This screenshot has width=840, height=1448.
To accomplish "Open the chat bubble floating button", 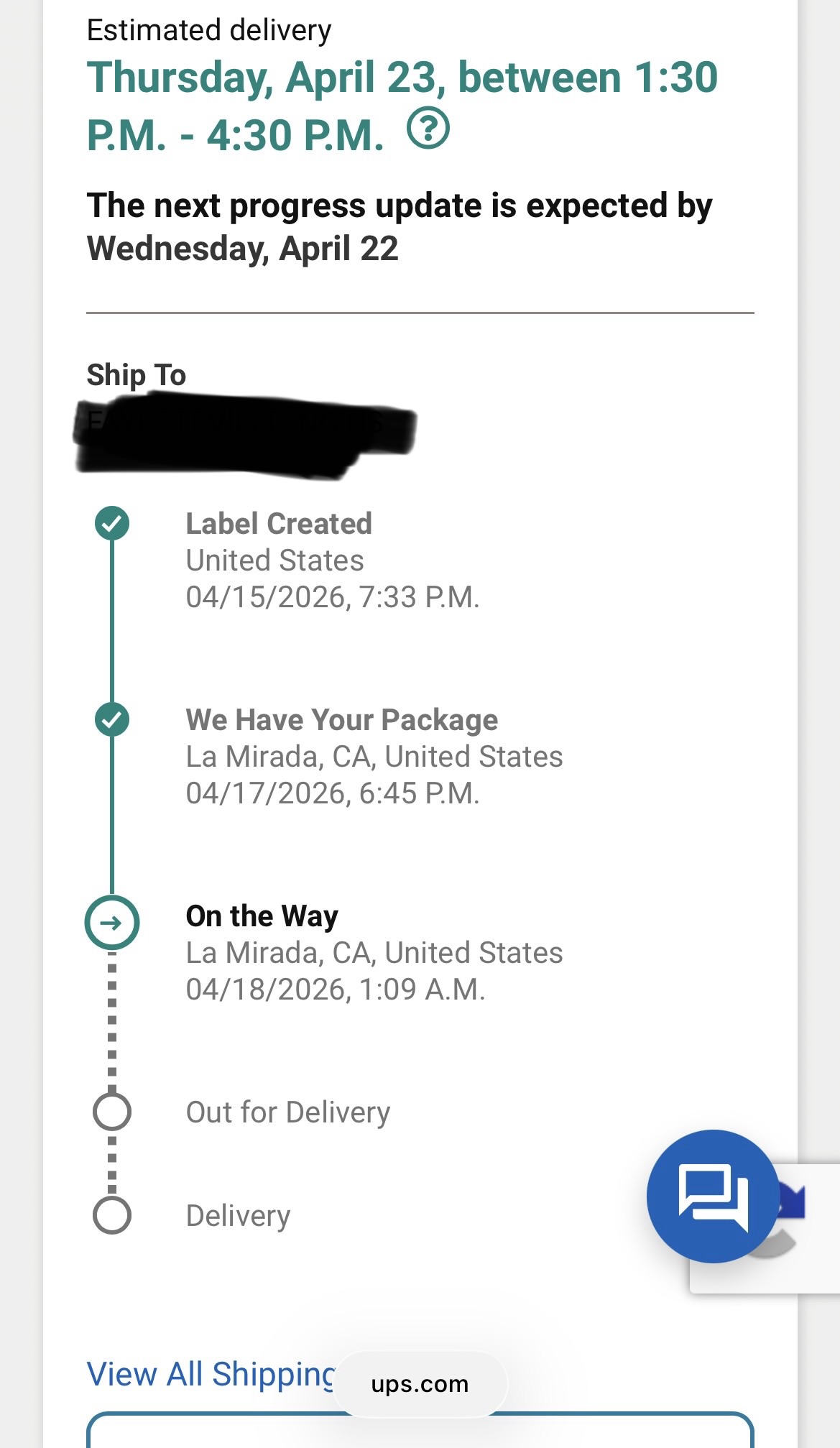I will (x=712, y=1196).
